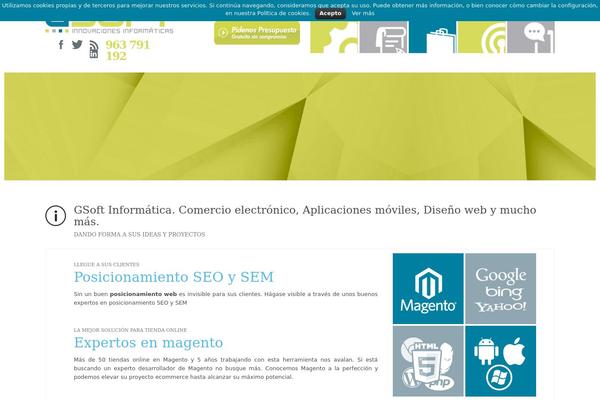Click the Magento logo tile

[x=428, y=289]
